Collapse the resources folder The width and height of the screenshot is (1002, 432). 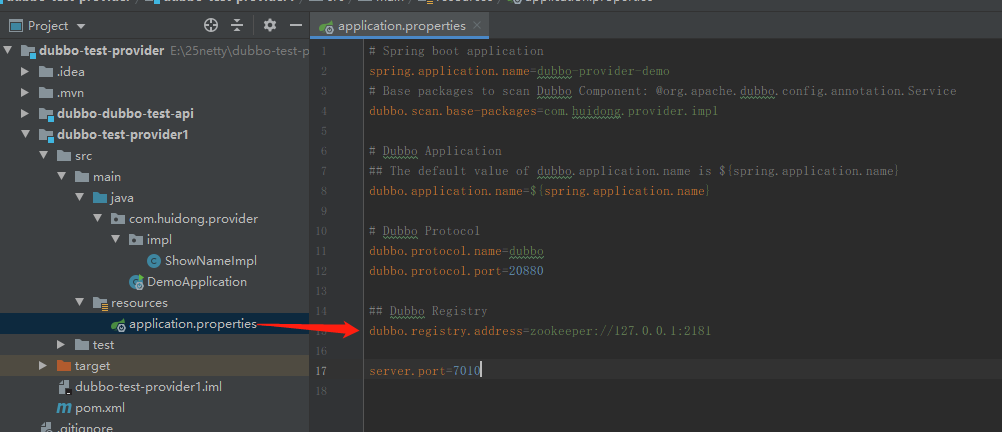[x=79, y=303]
